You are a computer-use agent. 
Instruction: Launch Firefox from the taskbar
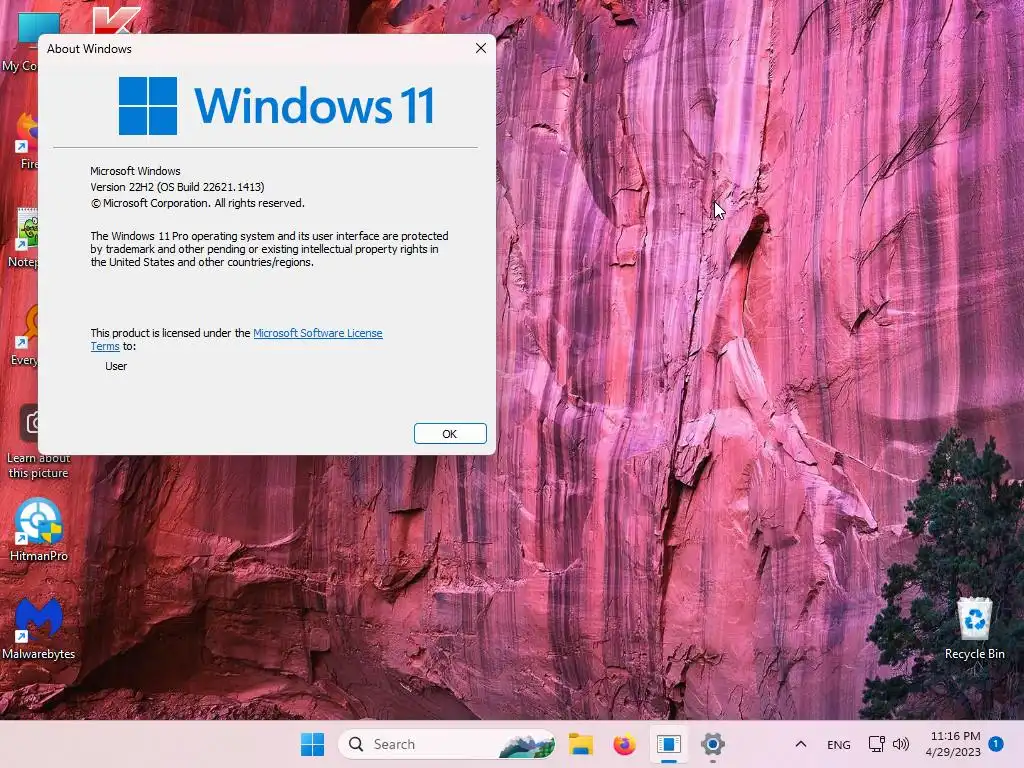(624, 744)
